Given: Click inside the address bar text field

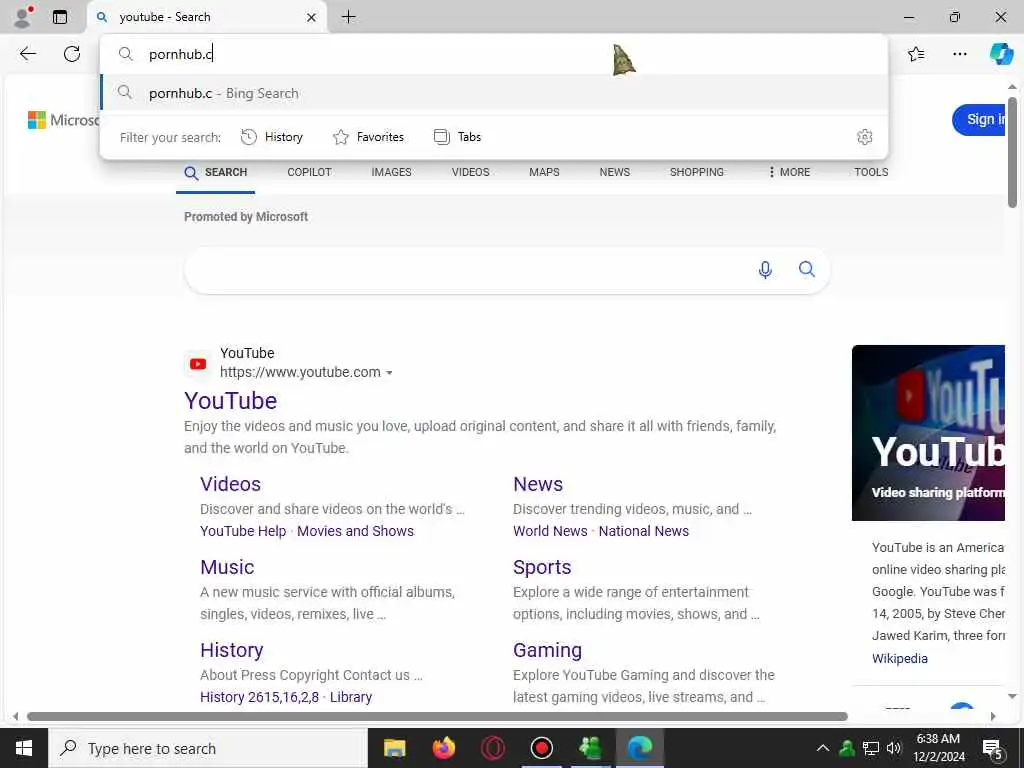Looking at the screenshot, I should (494, 54).
